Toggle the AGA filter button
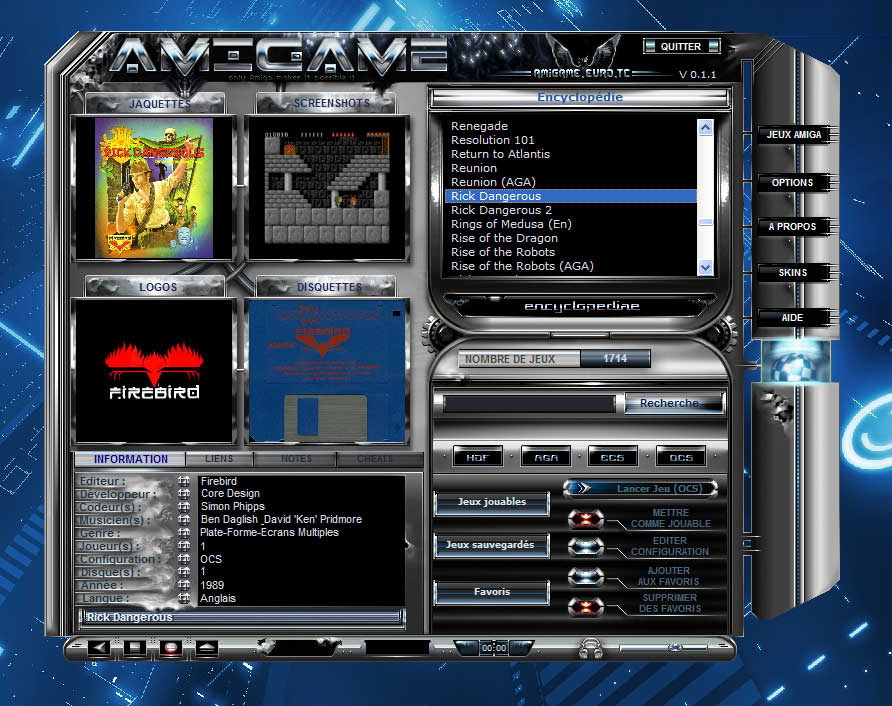This screenshot has height=706, width=892. (546, 457)
